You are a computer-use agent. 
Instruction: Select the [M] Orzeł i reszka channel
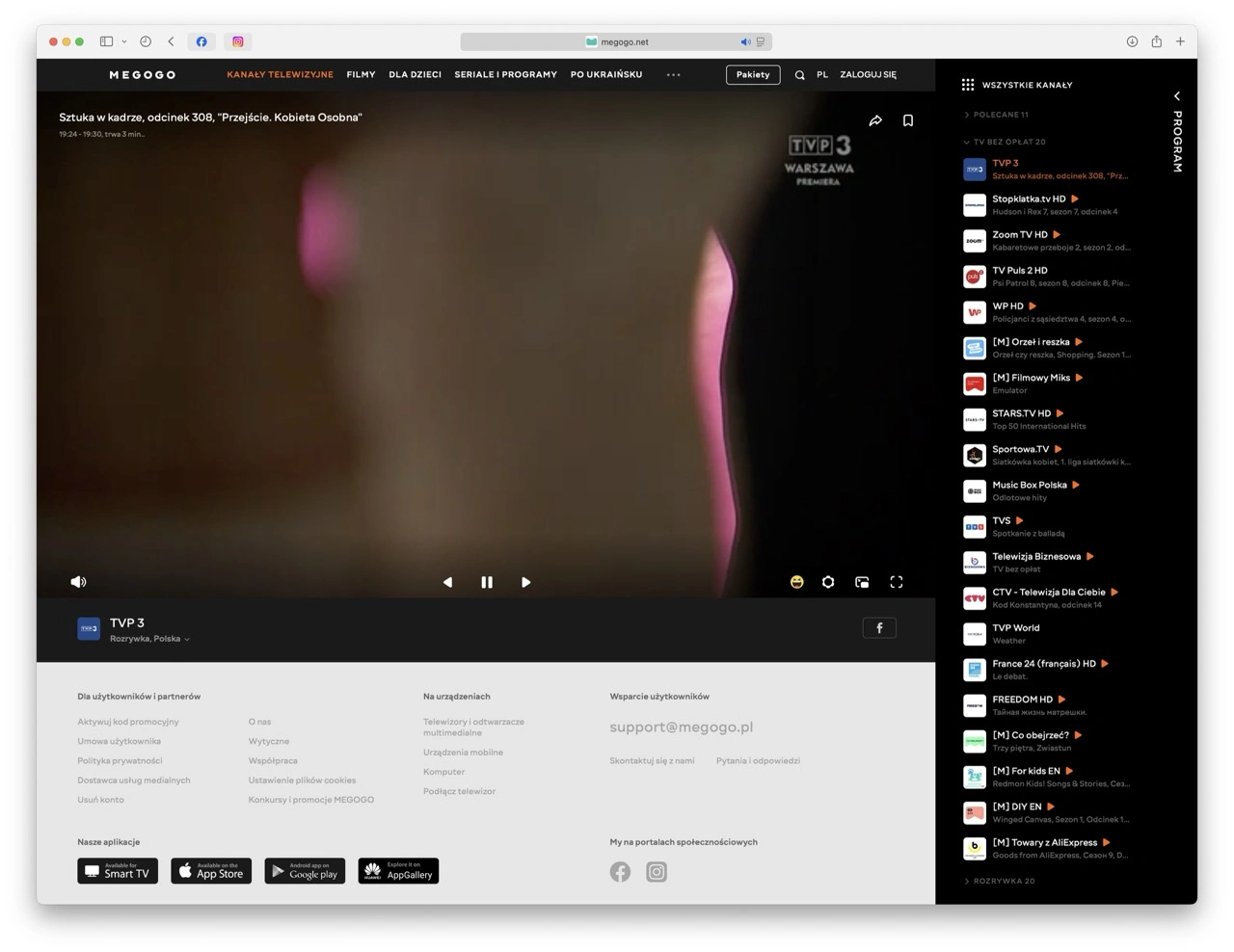(x=1047, y=348)
